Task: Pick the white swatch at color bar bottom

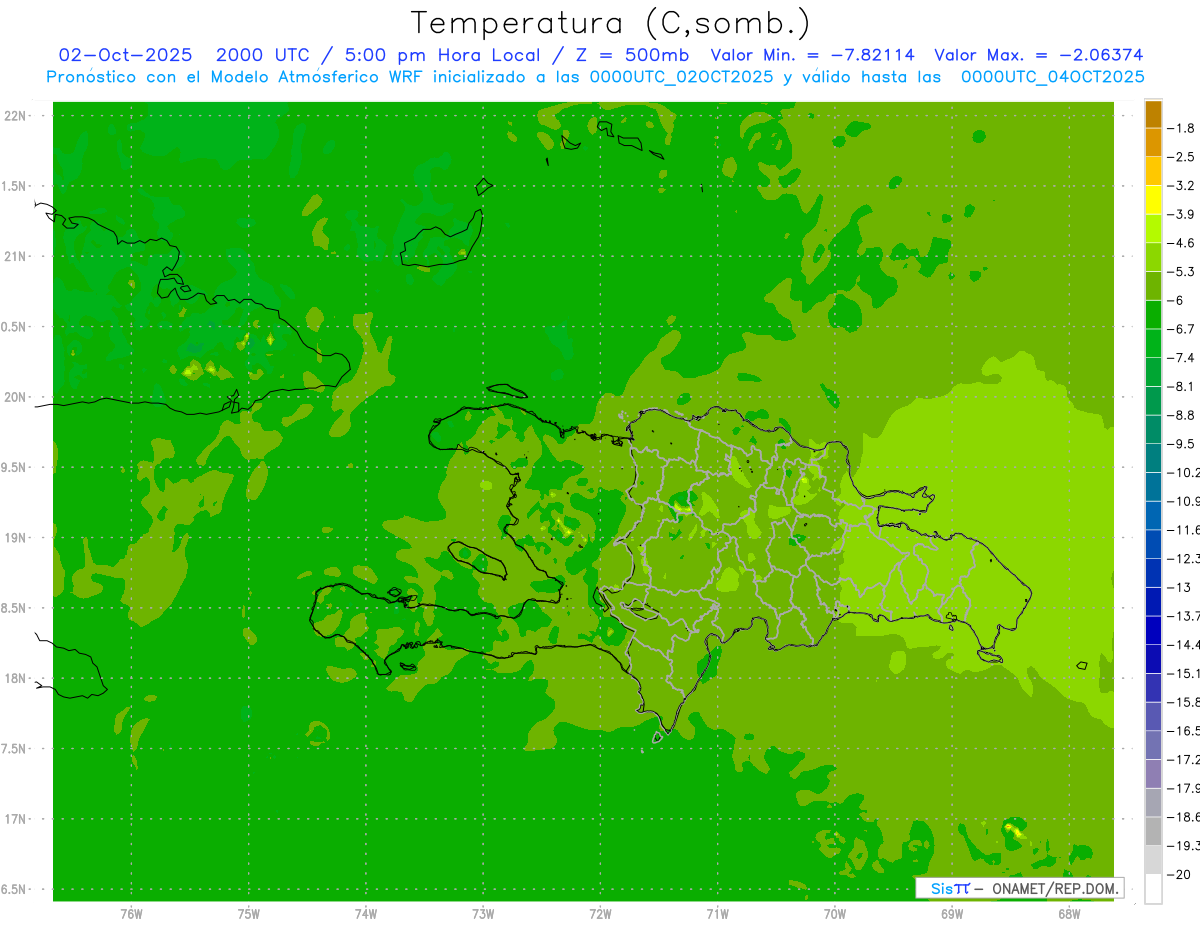Action: 1153,889
